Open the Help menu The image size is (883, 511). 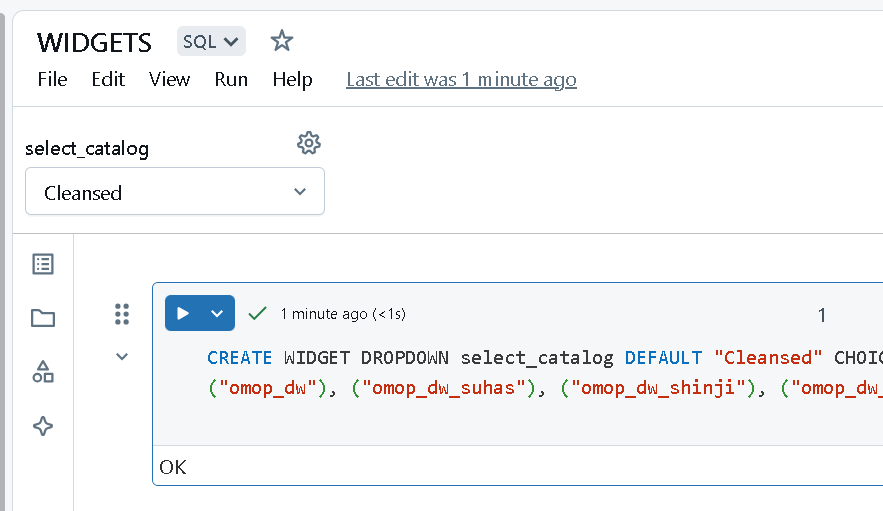(292, 79)
